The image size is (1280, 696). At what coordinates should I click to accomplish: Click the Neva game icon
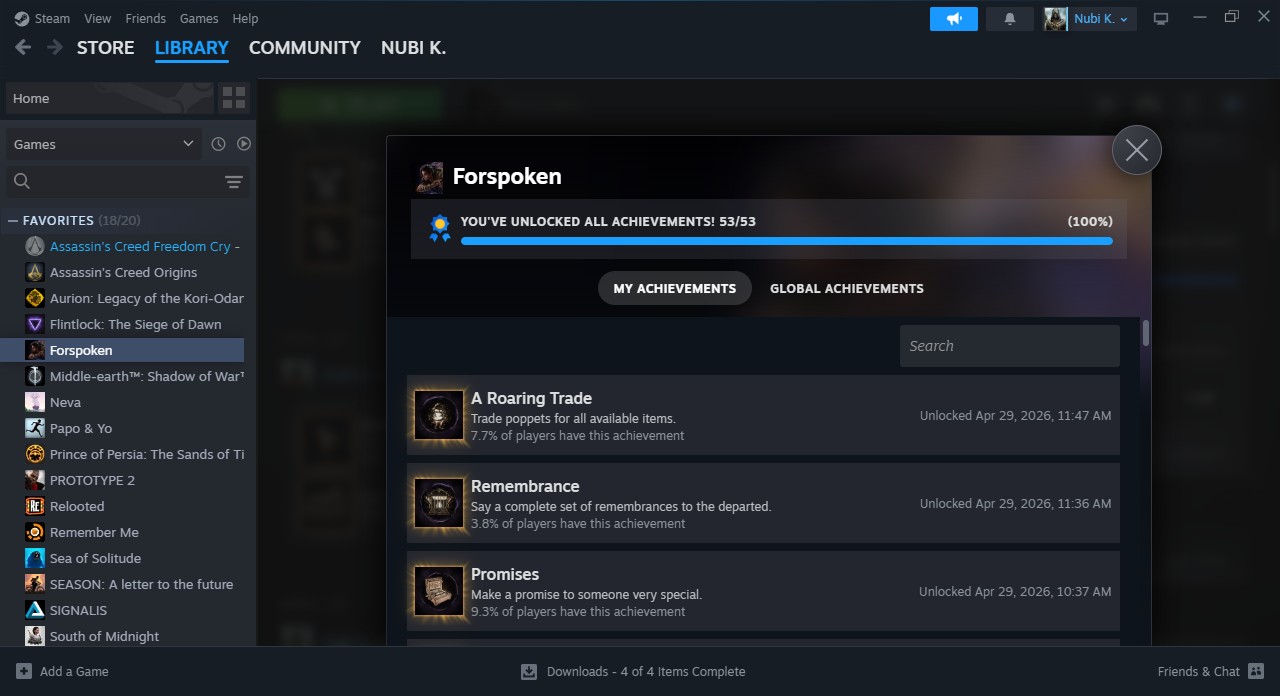[35, 402]
